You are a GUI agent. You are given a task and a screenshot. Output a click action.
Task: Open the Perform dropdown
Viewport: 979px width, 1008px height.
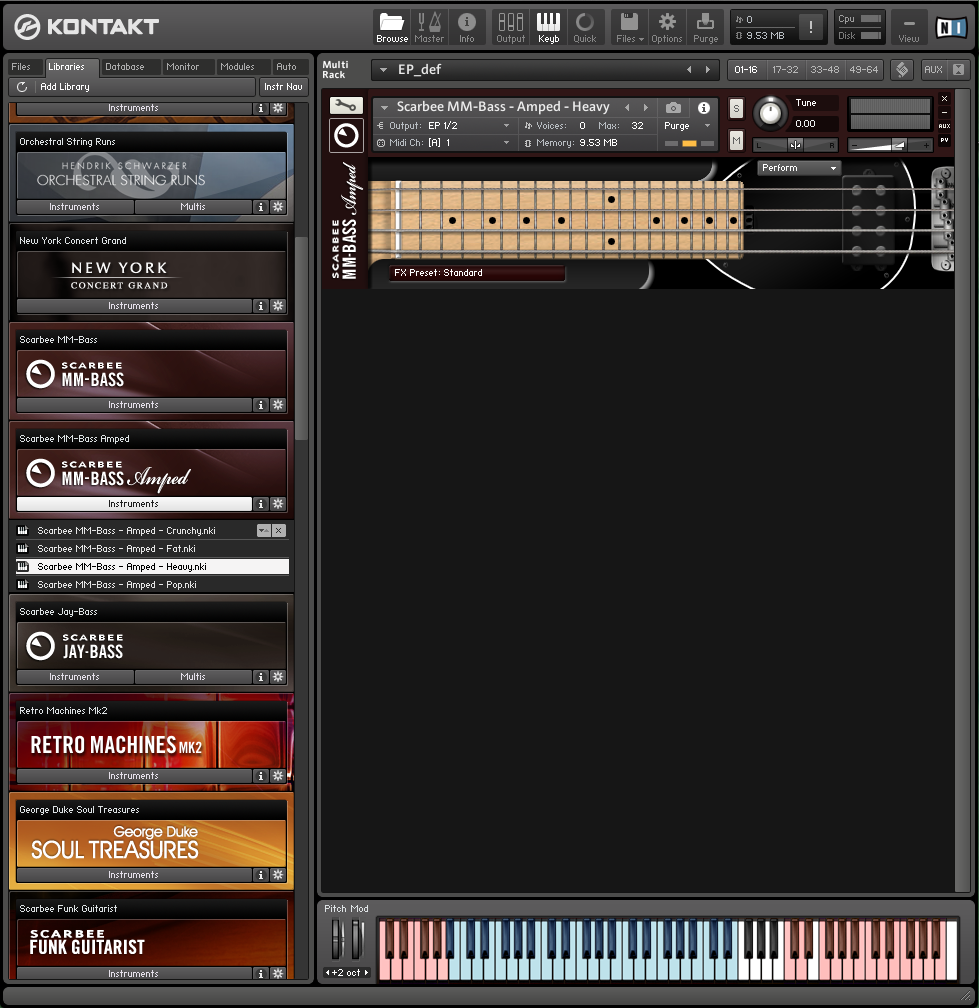pyautogui.click(x=799, y=168)
